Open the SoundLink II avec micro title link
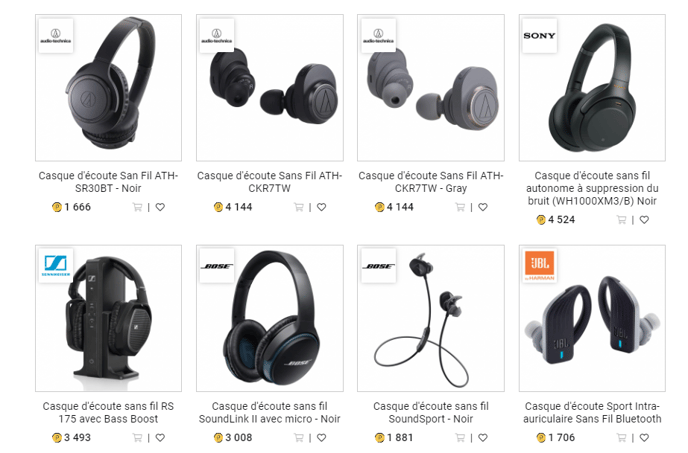 click(x=269, y=413)
